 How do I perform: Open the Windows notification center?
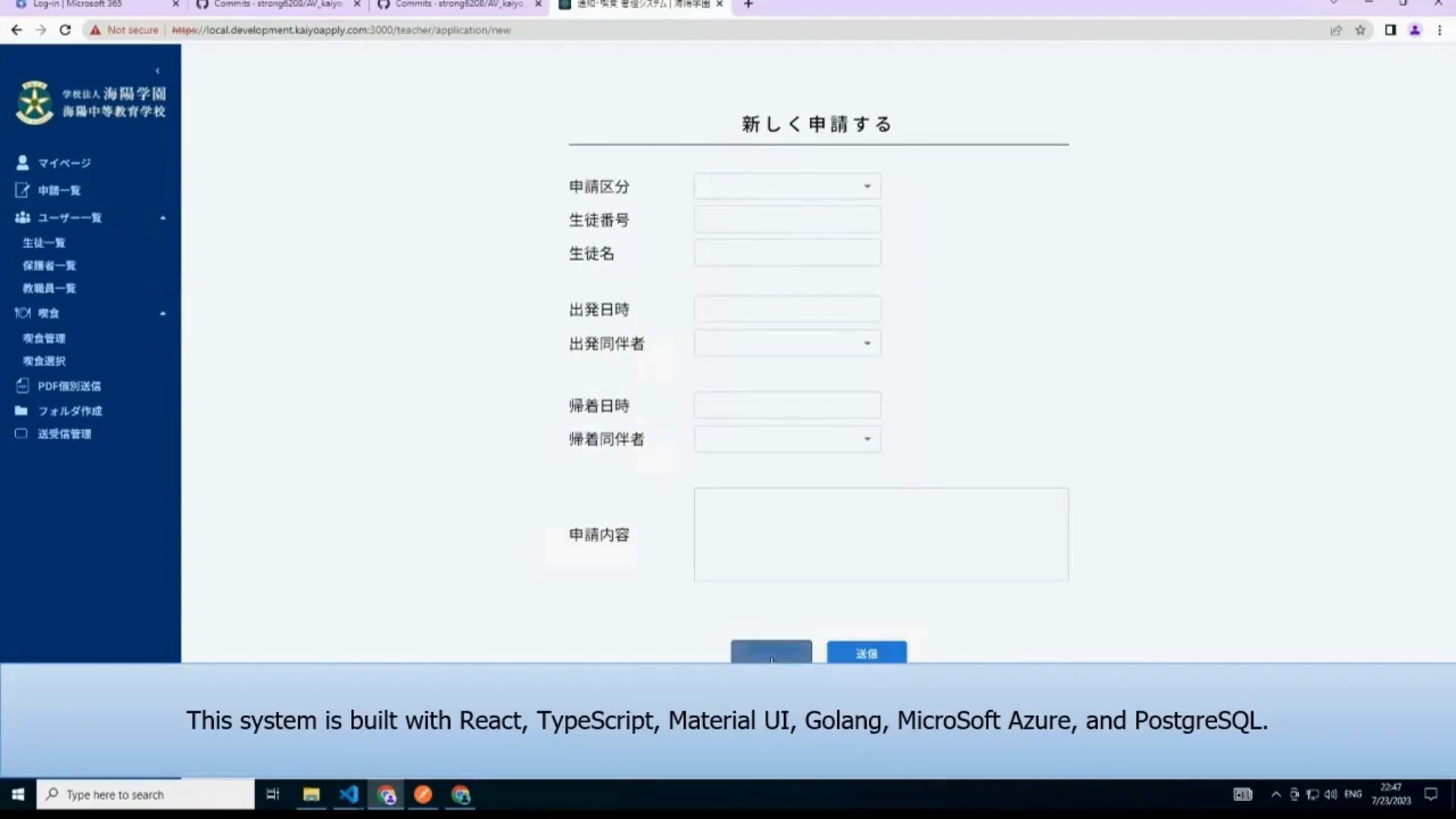click(1431, 794)
